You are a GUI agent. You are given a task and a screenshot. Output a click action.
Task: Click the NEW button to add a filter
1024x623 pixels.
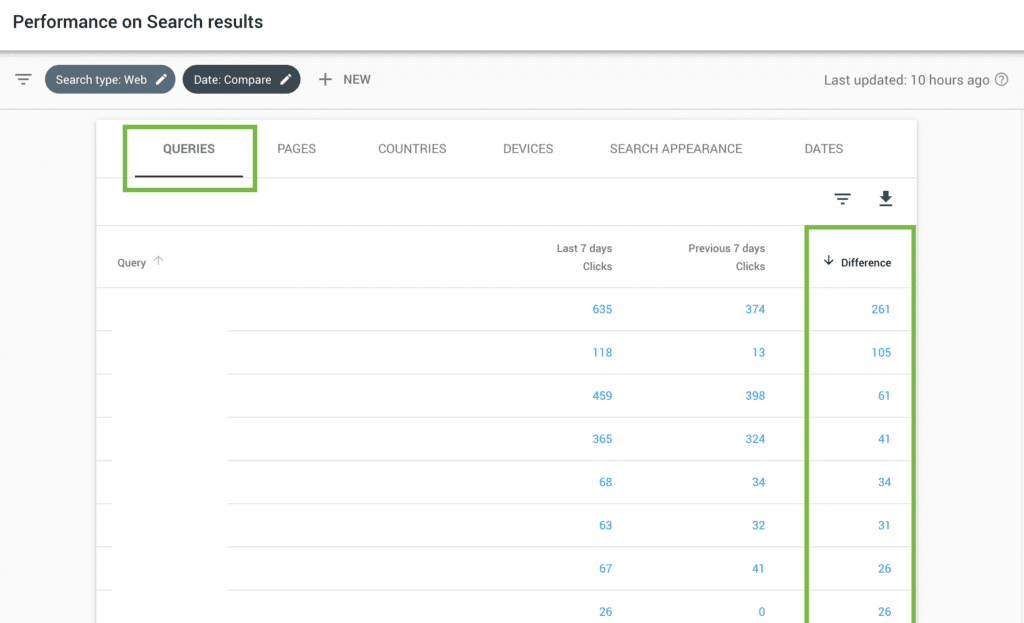tap(344, 79)
